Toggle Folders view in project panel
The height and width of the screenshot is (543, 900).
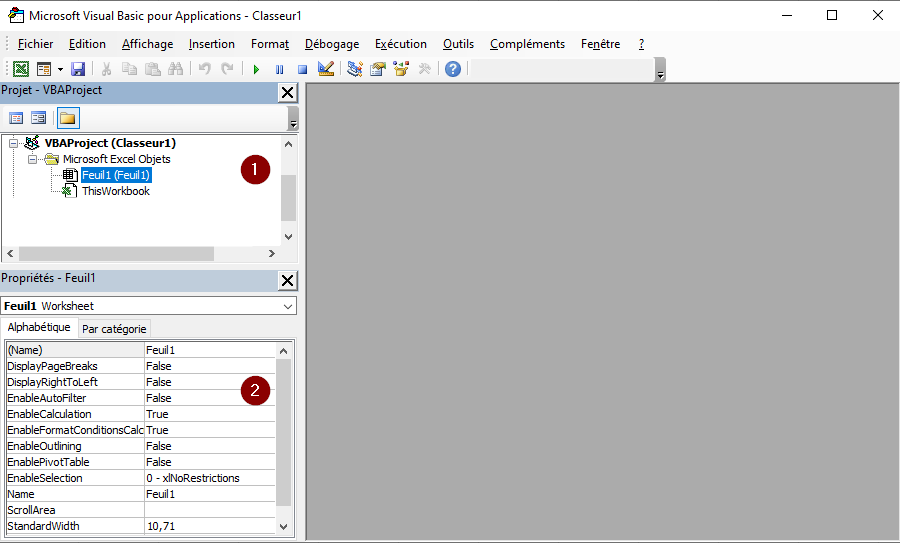[x=68, y=118]
